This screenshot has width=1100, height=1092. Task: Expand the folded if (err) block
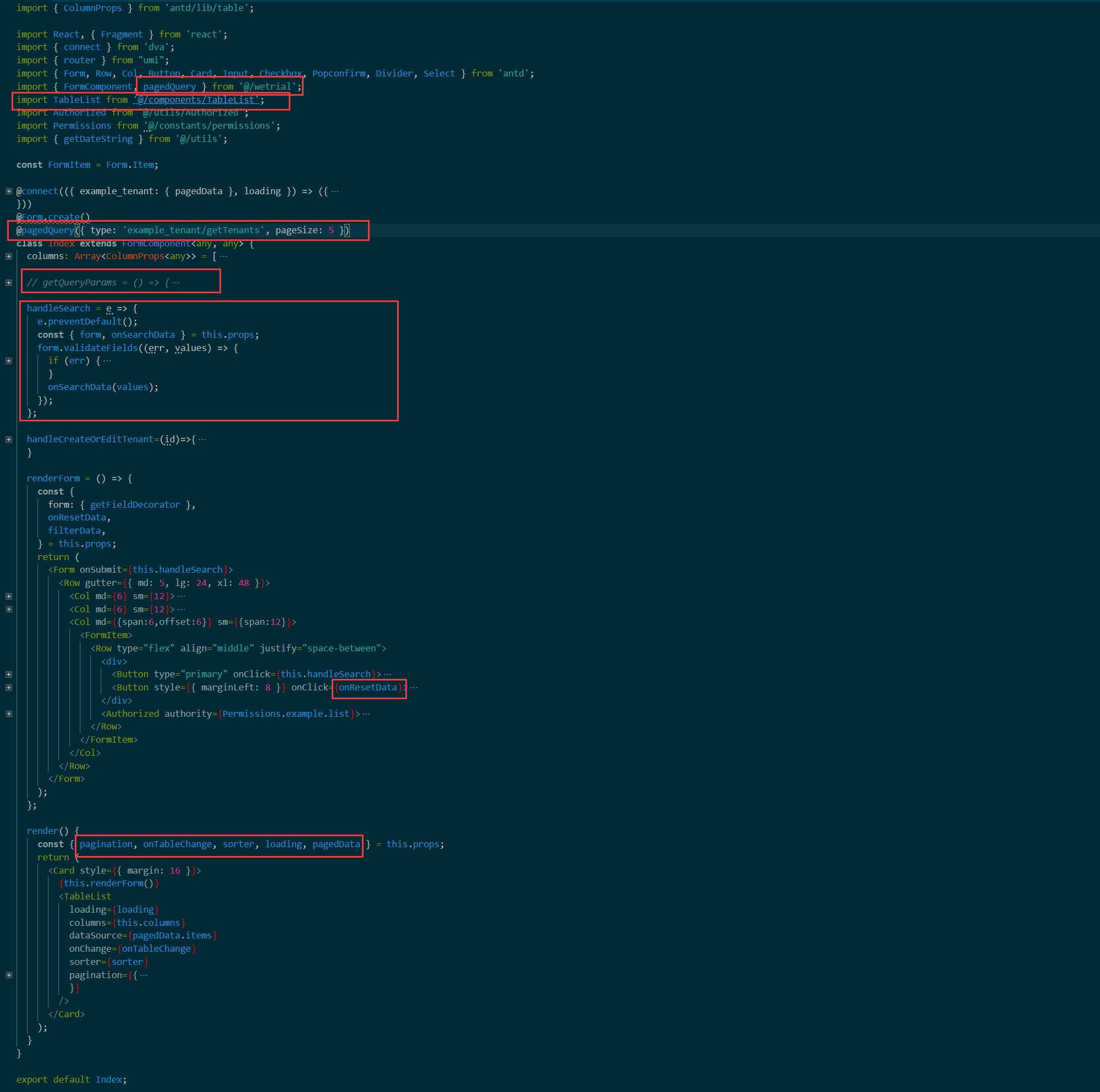point(9,361)
